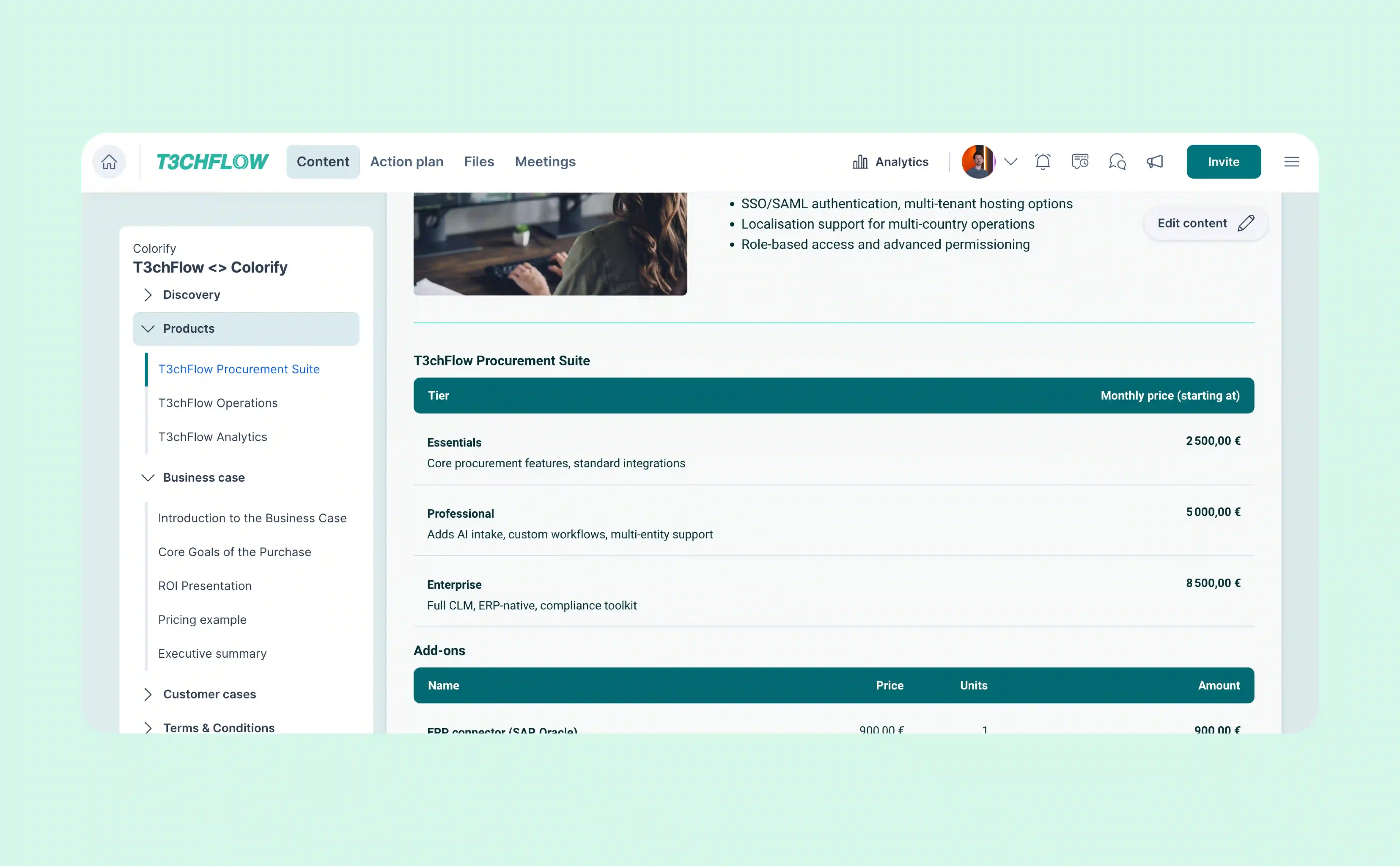The image size is (1400, 866).
Task: Go to the home icon
Action: pos(109,161)
